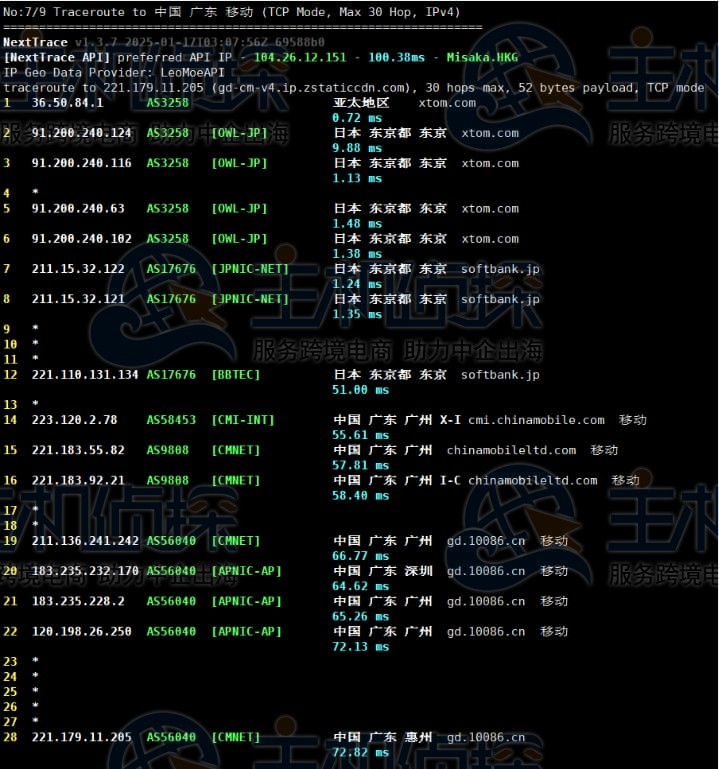
Task: Select the 51.00 ms latency value
Action: pyautogui.click(x=360, y=390)
